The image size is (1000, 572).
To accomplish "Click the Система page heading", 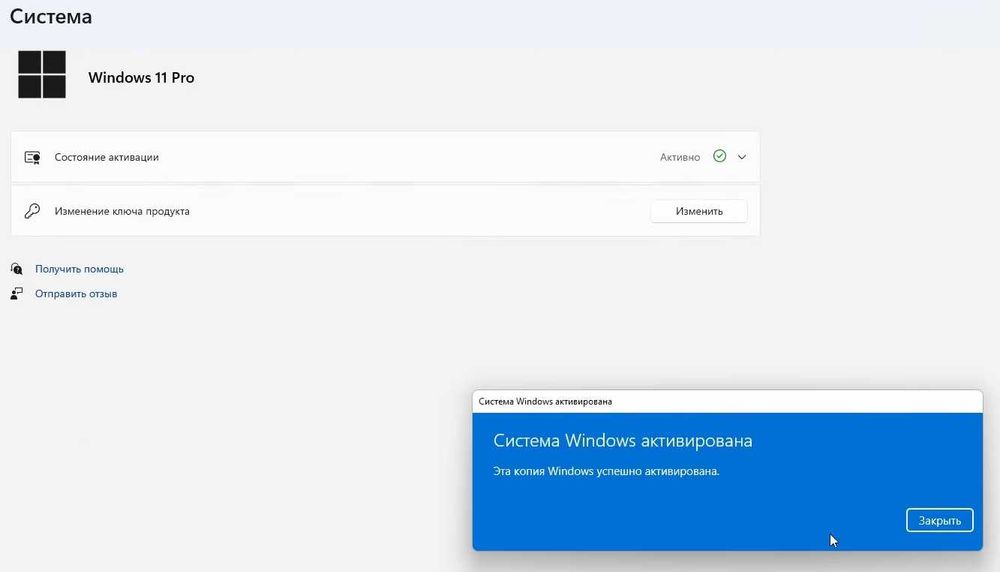I will [x=50, y=16].
